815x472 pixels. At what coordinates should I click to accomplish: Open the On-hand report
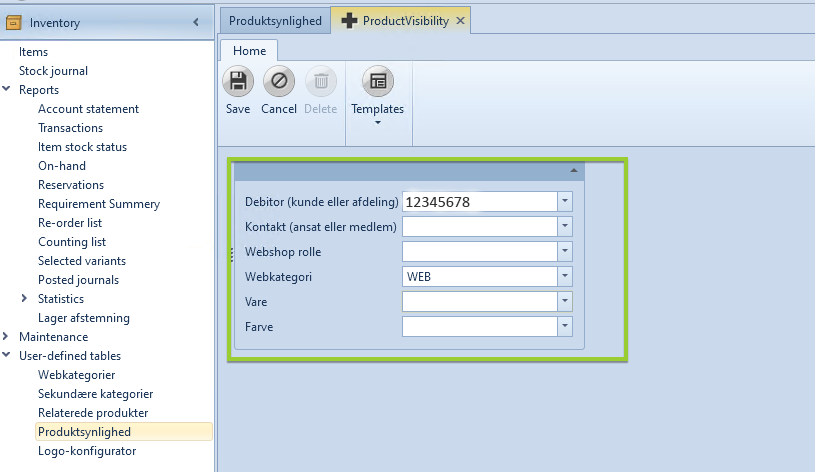coord(62,166)
